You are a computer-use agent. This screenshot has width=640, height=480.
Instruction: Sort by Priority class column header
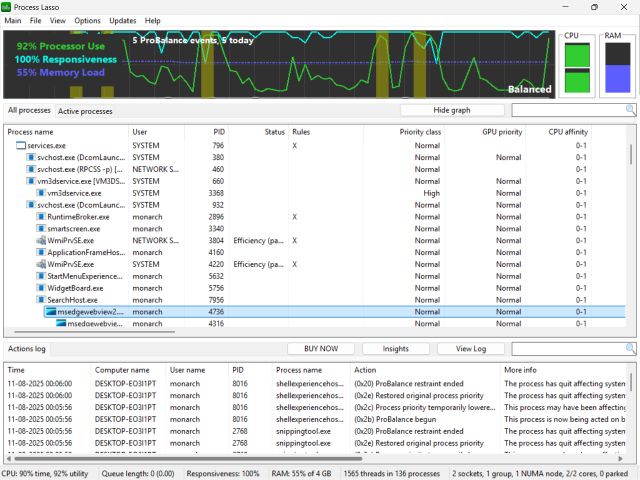(x=404, y=132)
